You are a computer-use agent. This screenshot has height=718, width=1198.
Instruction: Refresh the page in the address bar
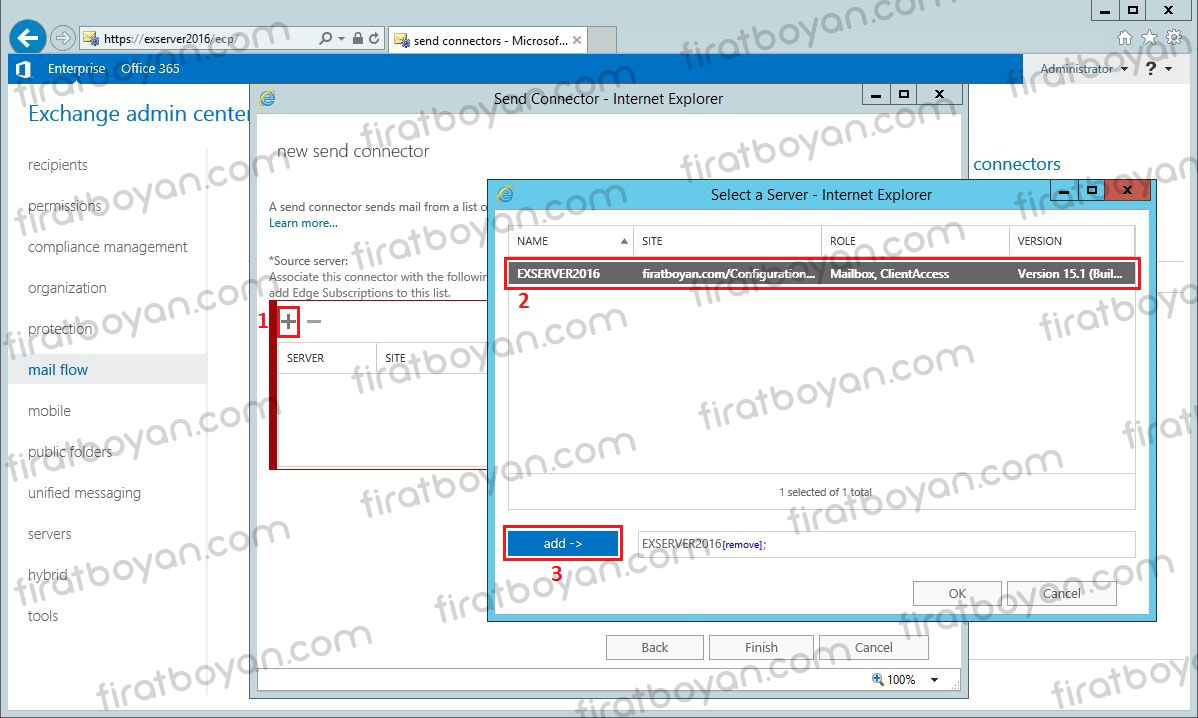click(x=374, y=38)
